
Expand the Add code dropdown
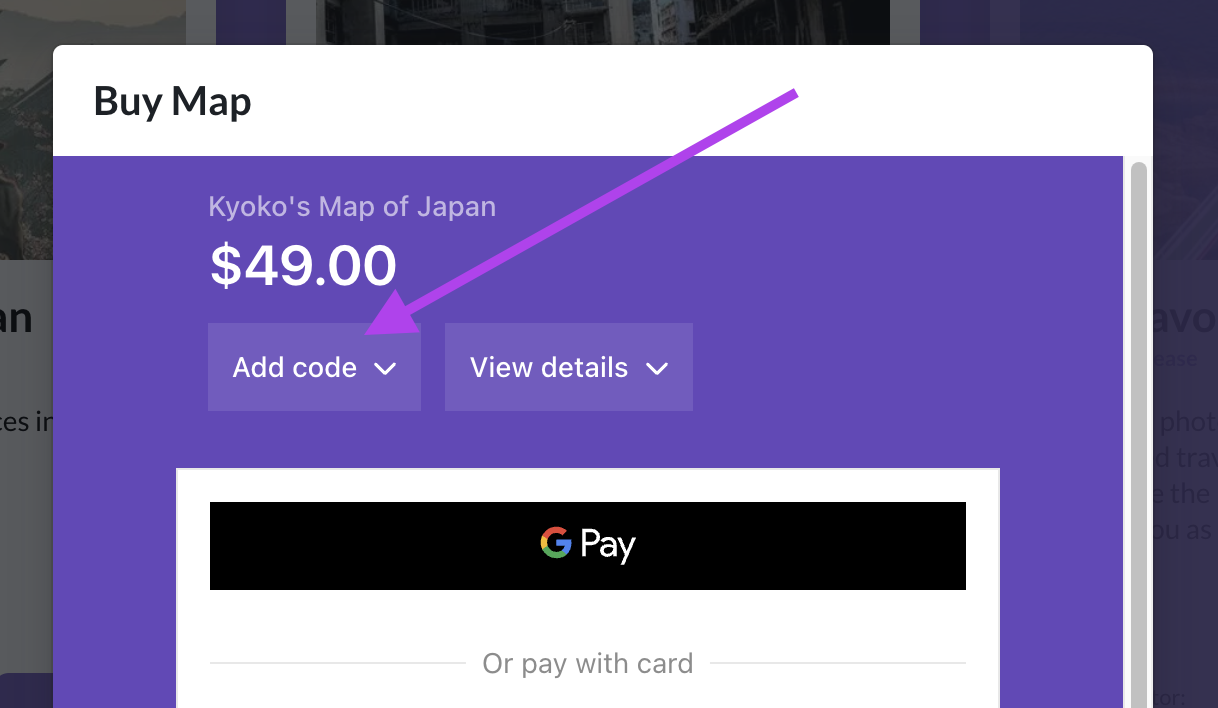[x=314, y=367]
